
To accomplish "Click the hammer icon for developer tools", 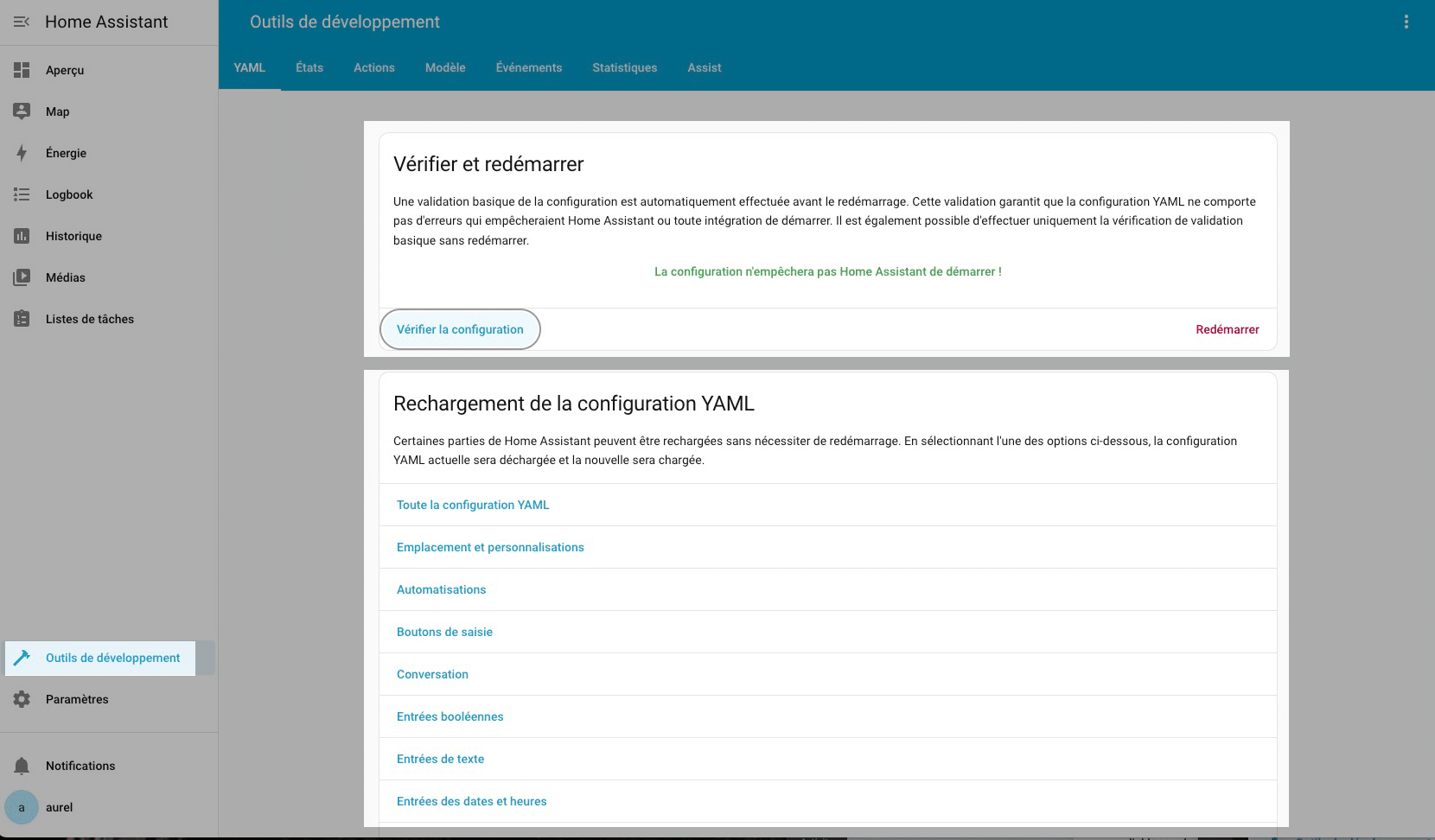I will [x=22, y=658].
